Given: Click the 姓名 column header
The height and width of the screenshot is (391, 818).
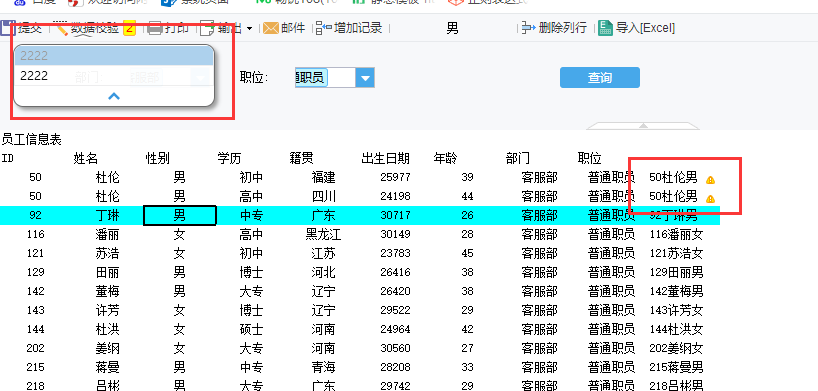Looking at the screenshot, I should click(x=86, y=159).
